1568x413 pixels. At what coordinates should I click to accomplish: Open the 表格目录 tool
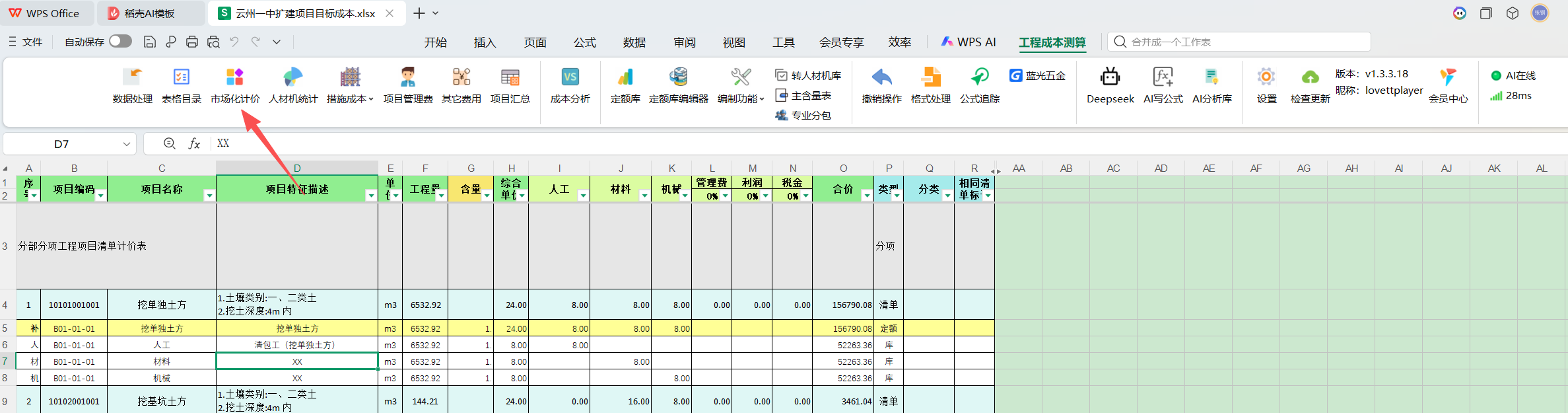pyautogui.click(x=182, y=85)
